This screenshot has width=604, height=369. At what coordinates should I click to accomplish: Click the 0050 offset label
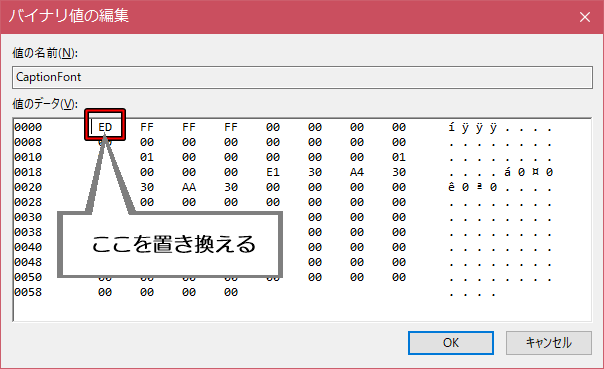click(28, 277)
